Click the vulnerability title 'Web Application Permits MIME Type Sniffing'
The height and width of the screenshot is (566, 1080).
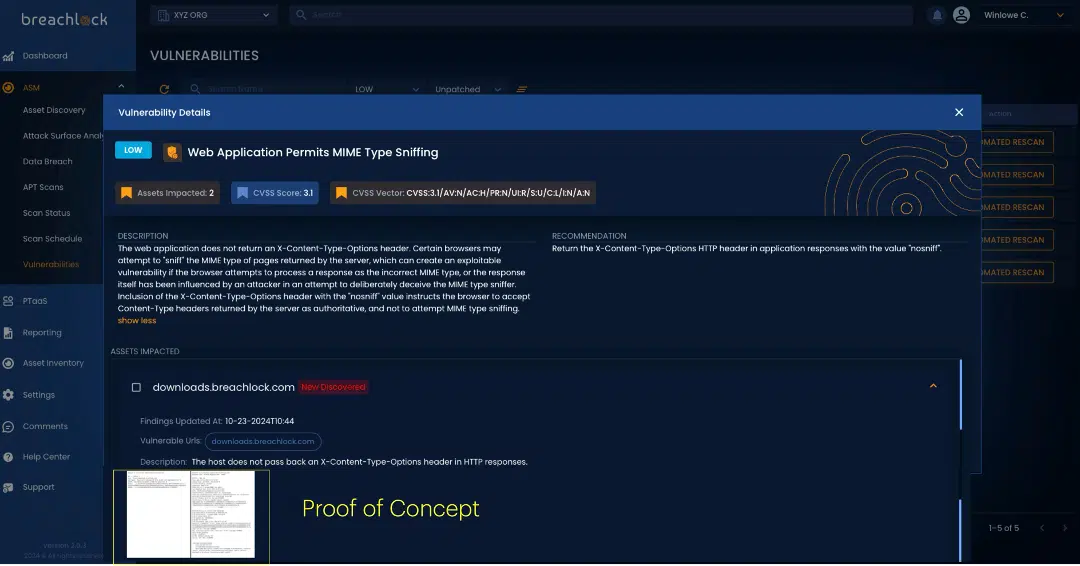click(313, 152)
